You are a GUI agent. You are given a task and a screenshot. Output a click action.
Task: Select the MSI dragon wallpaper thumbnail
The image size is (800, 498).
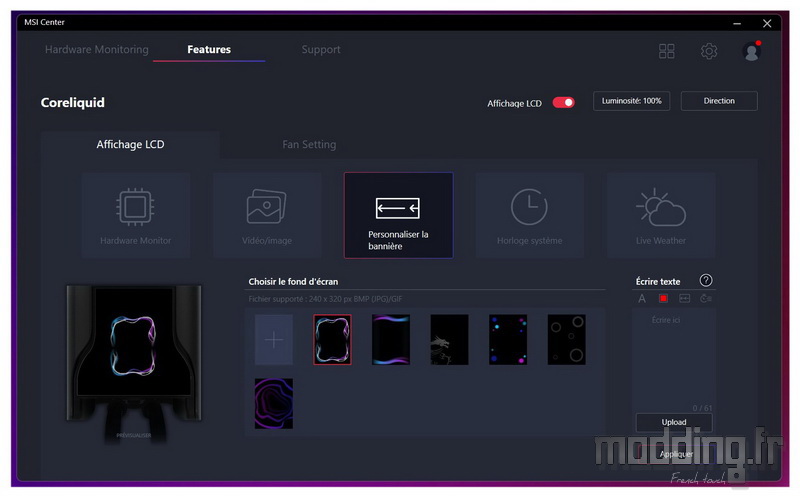(x=449, y=340)
